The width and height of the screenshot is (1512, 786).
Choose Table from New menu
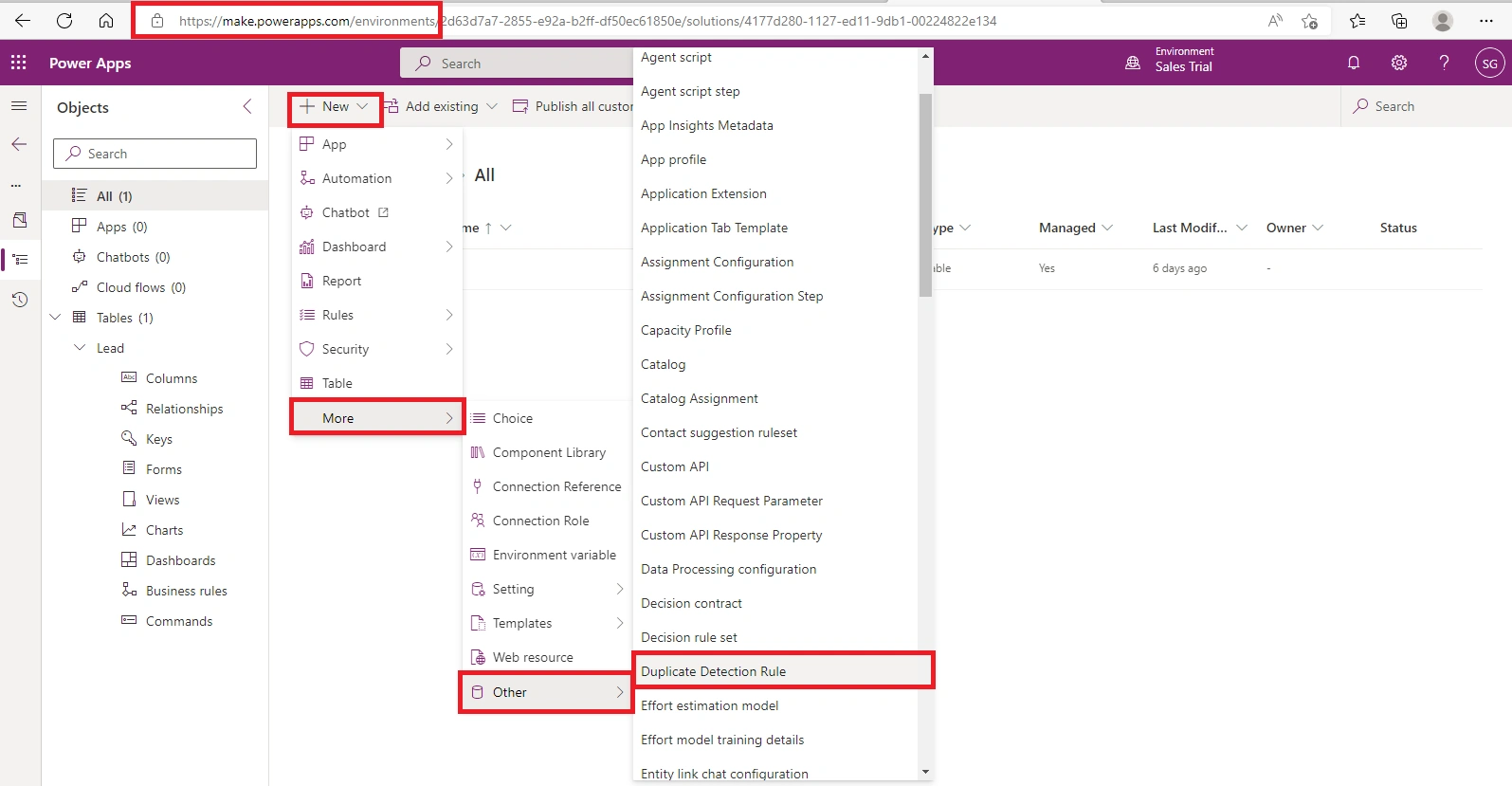pyautogui.click(x=377, y=383)
